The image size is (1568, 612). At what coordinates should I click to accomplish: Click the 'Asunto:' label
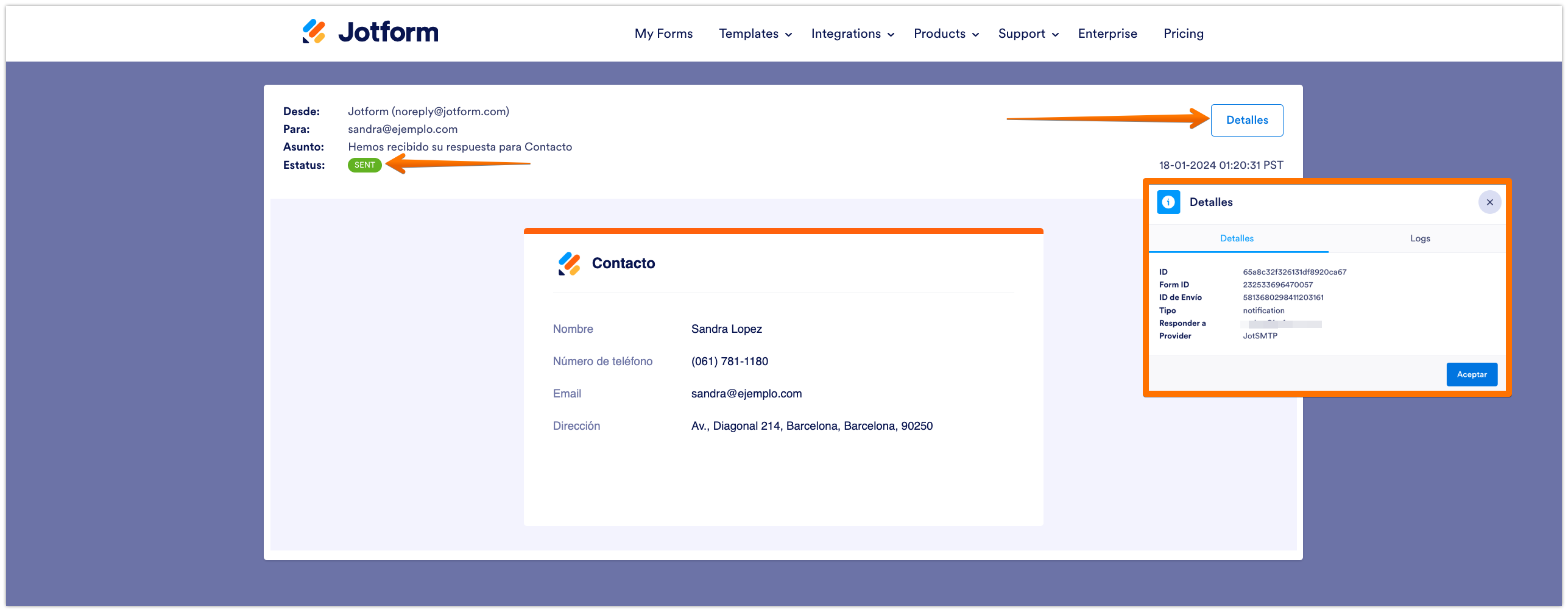point(303,147)
